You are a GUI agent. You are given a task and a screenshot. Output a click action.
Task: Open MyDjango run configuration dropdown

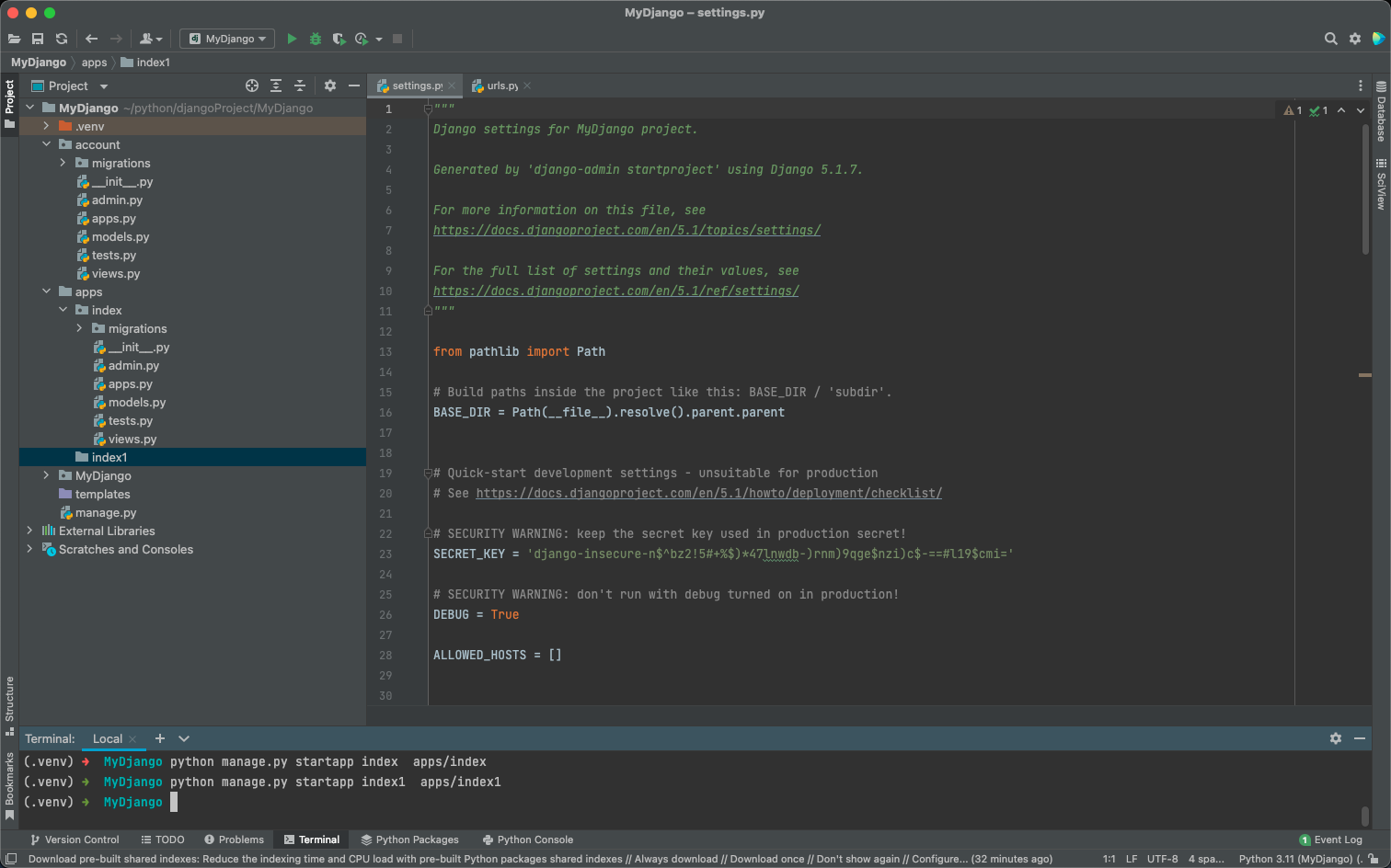point(227,39)
